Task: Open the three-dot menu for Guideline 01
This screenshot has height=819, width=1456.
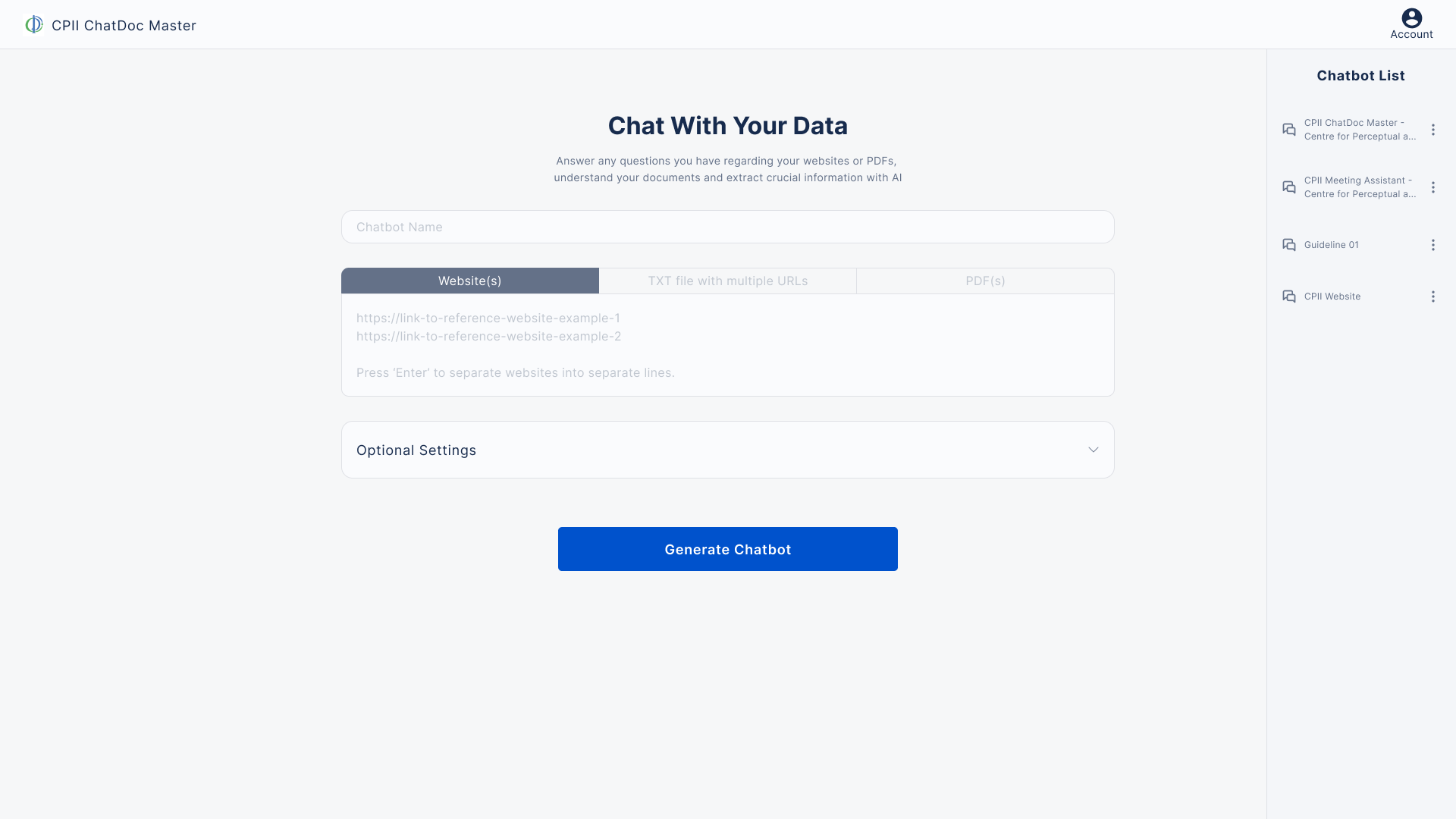Action: click(x=1433, y=245)
